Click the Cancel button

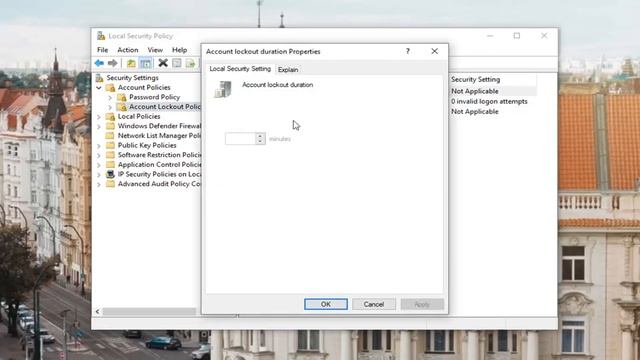[x=373, y=304]
